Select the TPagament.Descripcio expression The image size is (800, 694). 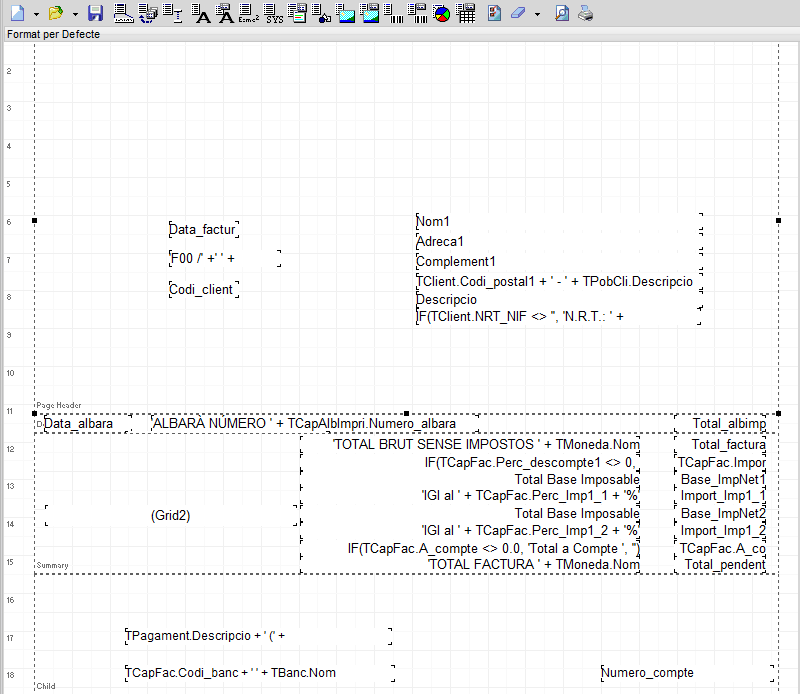coord(259,636)
